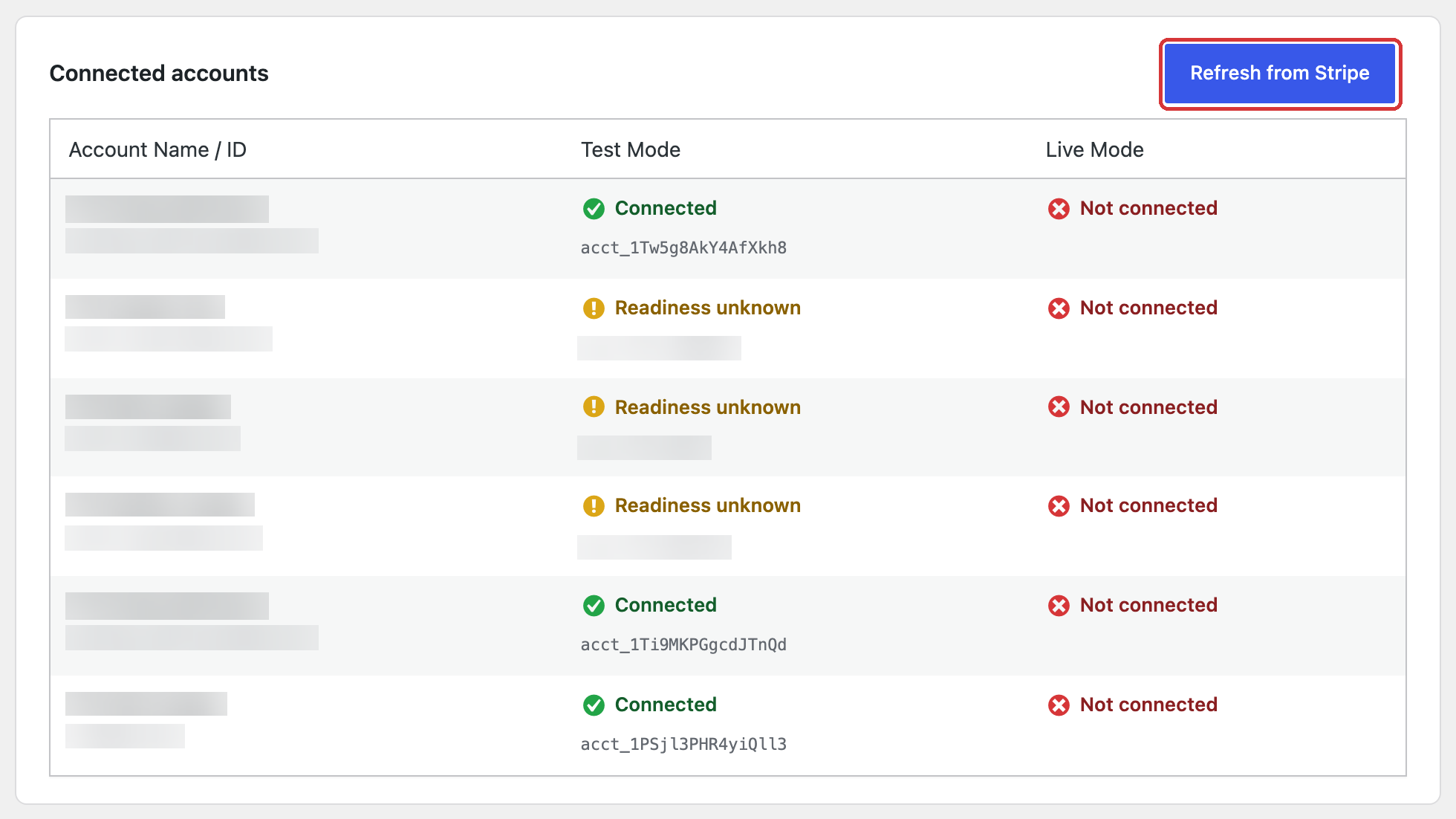
Task: Click Not connected text in acct_1Tw5g8AkY4AfXkh8 row
Action: (1148, 208)
